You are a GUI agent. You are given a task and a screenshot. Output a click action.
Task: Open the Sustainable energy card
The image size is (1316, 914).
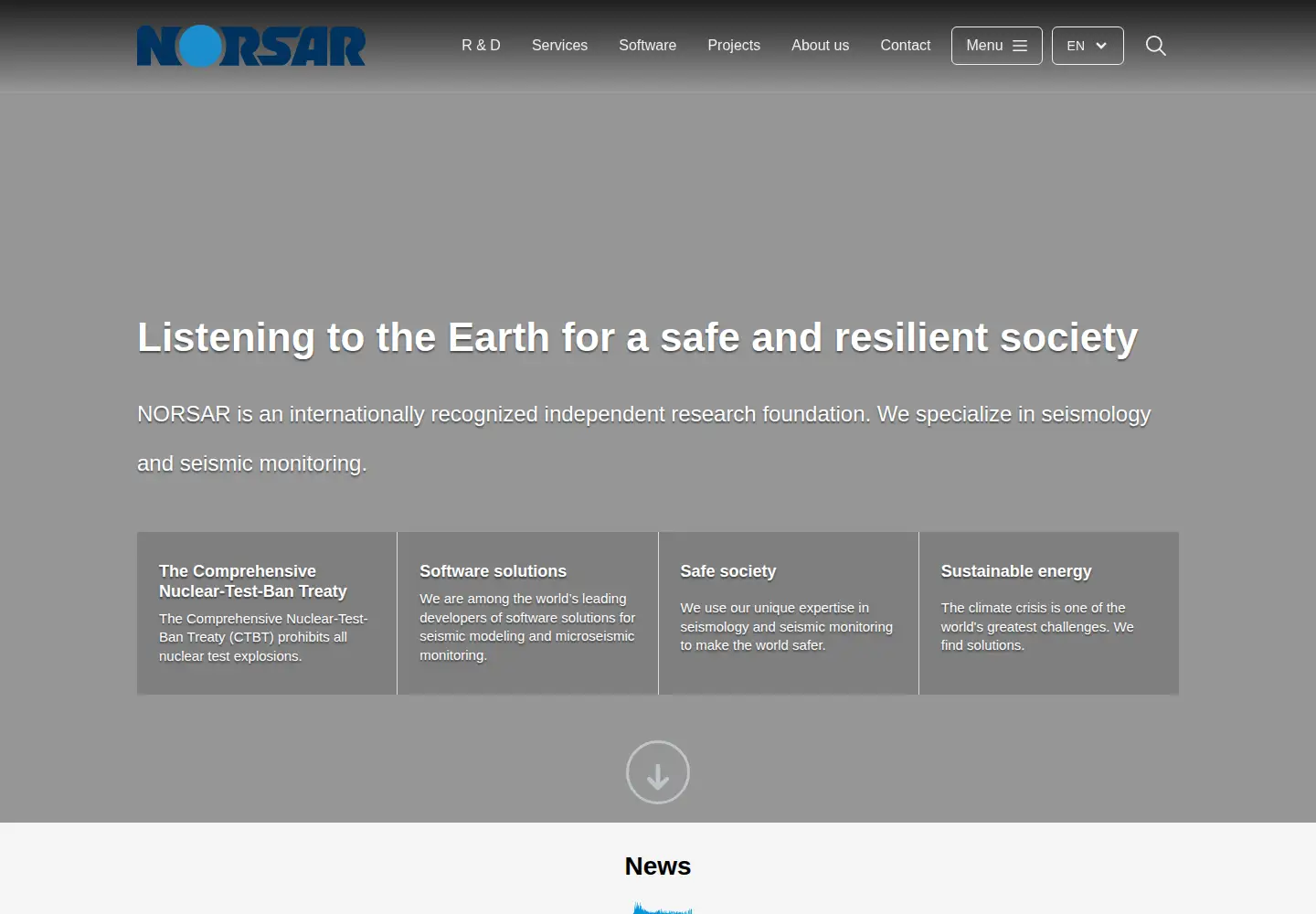tap(1049, 613)
